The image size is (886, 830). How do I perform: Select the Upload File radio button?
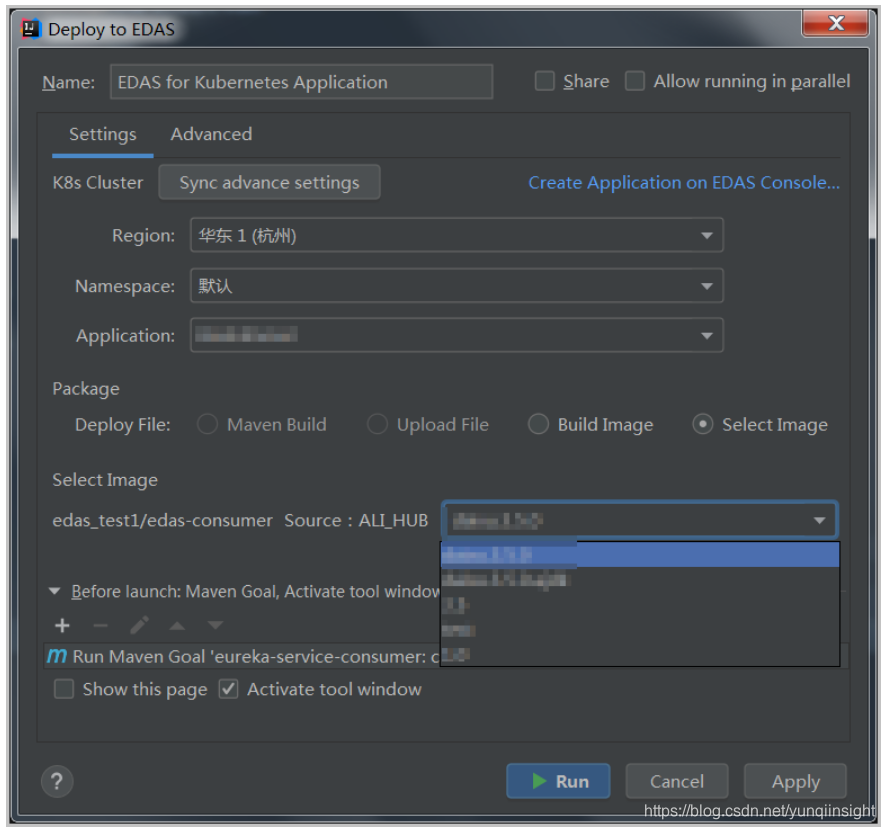coord(377,424)
